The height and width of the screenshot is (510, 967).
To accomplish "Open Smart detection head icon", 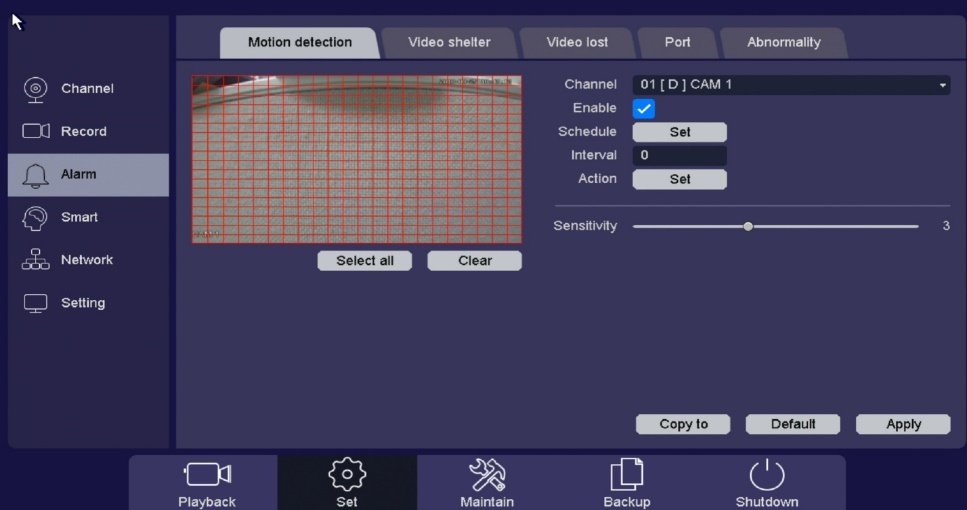I will 36,217.
